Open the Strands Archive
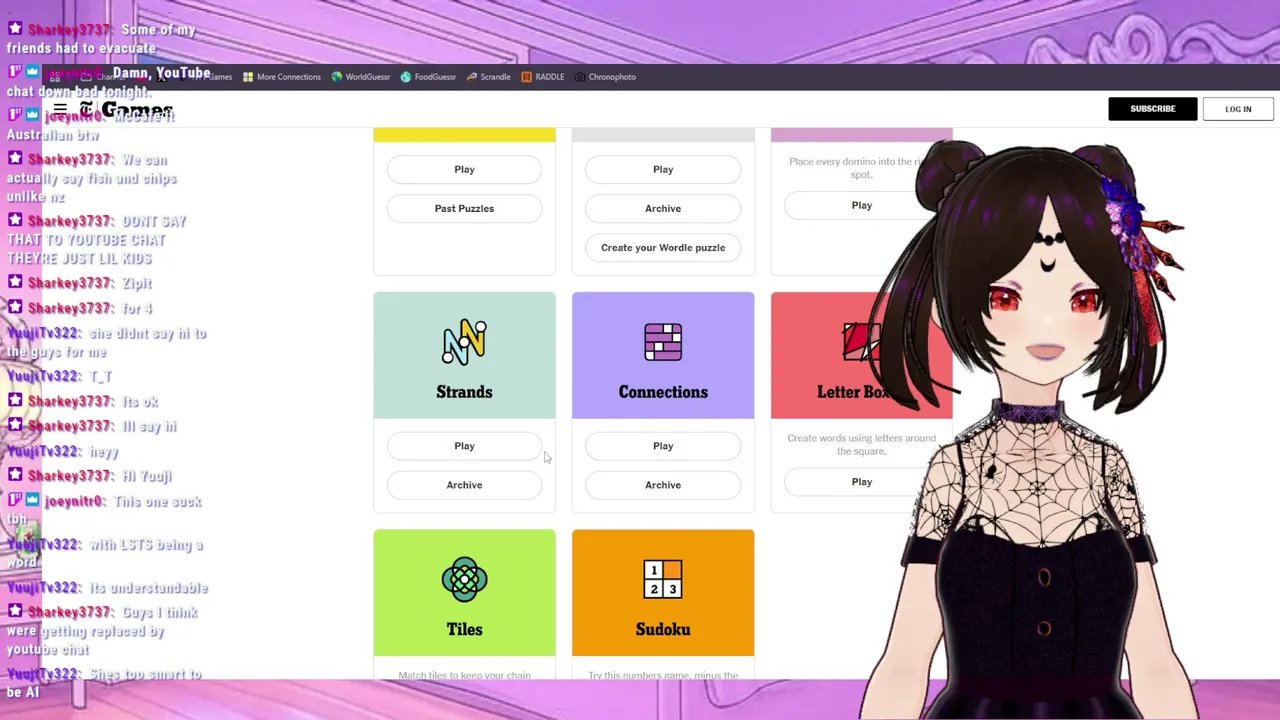The width and height of the screenshot is (1280, 720). tap(464, 485)
